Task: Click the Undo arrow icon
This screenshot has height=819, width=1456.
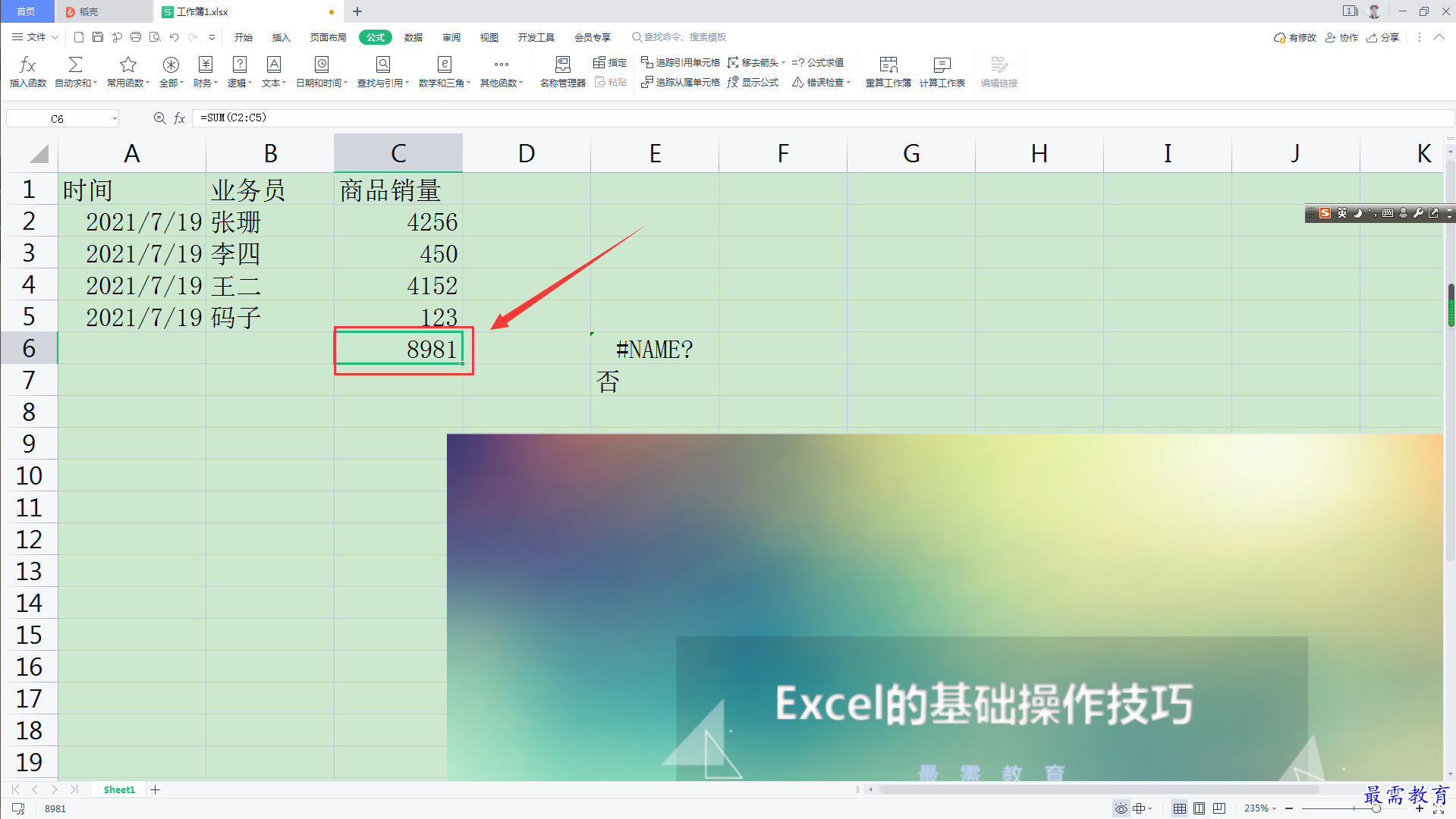Action: point(175,37)
